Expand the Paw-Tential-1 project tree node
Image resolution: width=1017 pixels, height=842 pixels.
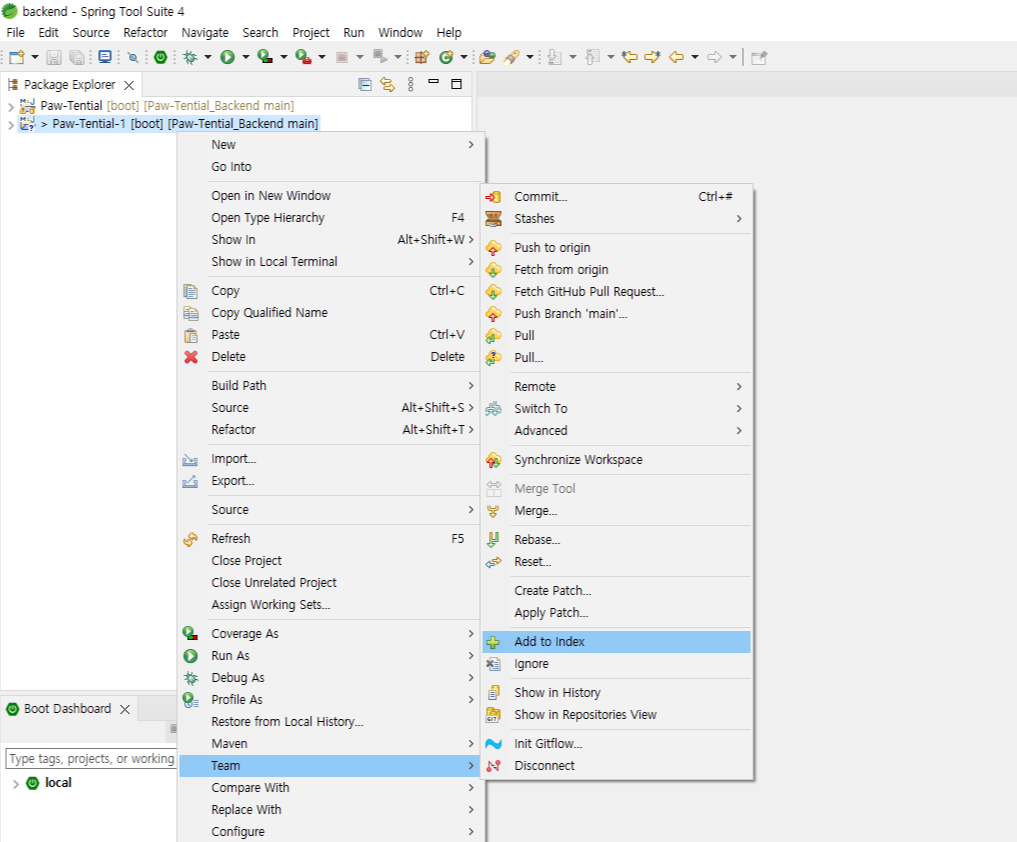click(10, 125)
